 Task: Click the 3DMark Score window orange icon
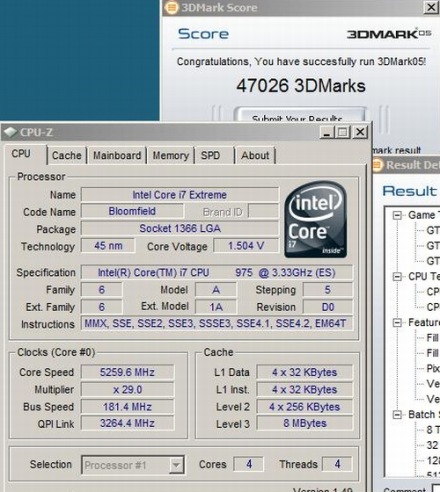click(x=171, y=7)
